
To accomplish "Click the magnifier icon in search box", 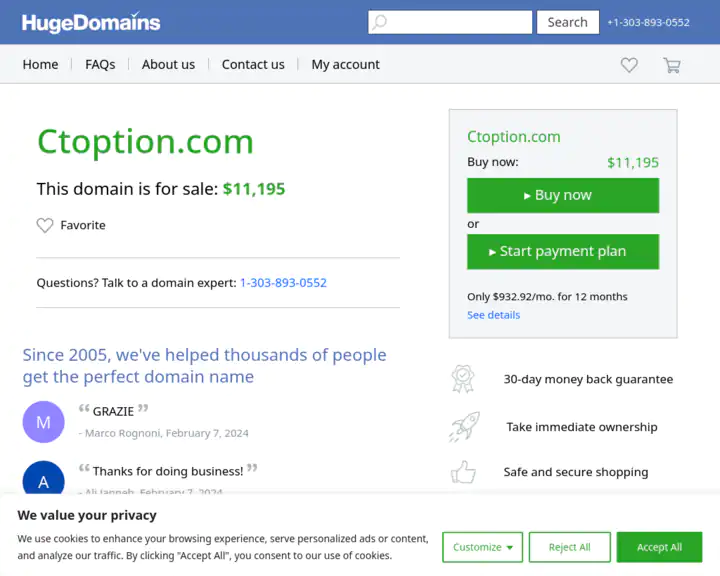I will point(380,22).
